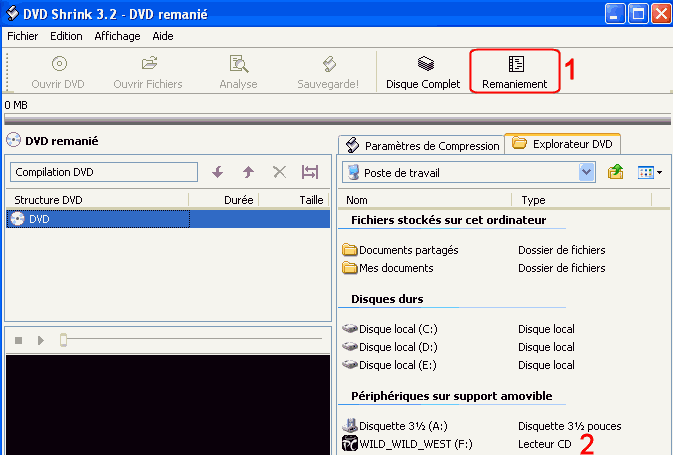
Task: Click the move up arrow icon
Action: pyautogui.click(x=248, y=172)
